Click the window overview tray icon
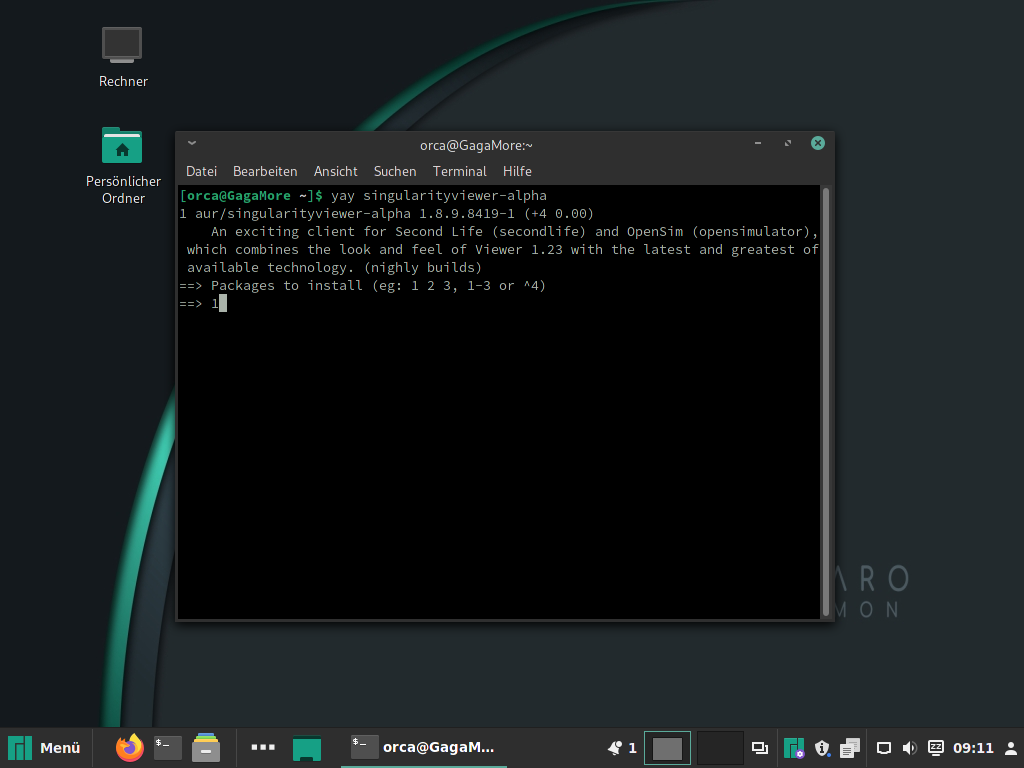The image size is (1024, 768). [760, 748]
